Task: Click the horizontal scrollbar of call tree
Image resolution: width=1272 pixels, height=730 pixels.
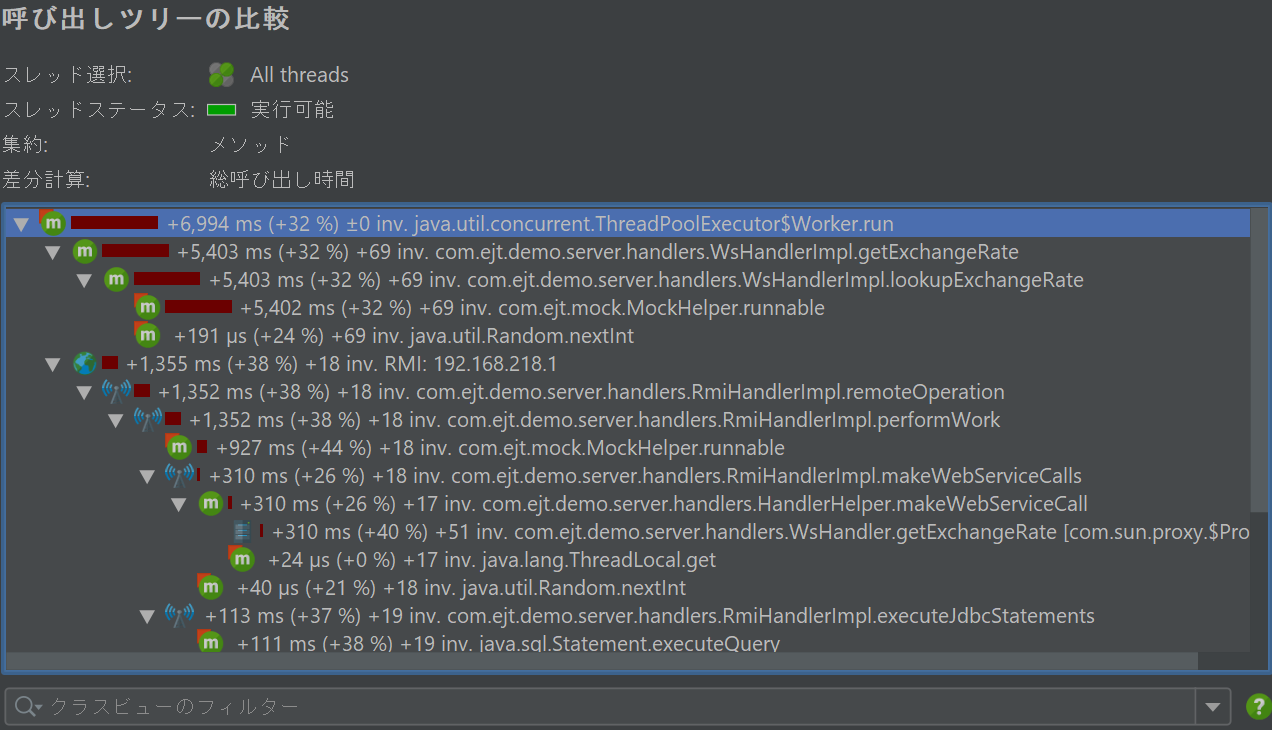Action: [x=602, y=661]
